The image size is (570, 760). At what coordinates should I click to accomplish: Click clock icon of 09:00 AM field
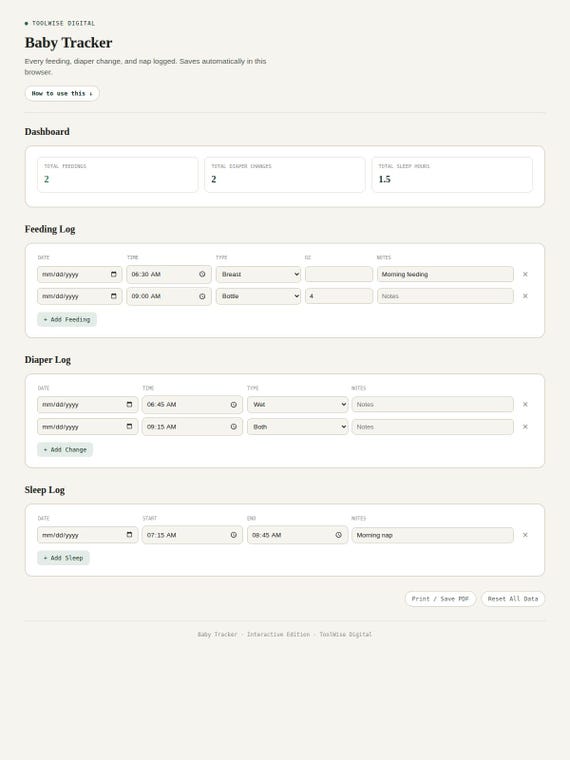(x=202, y=296)
